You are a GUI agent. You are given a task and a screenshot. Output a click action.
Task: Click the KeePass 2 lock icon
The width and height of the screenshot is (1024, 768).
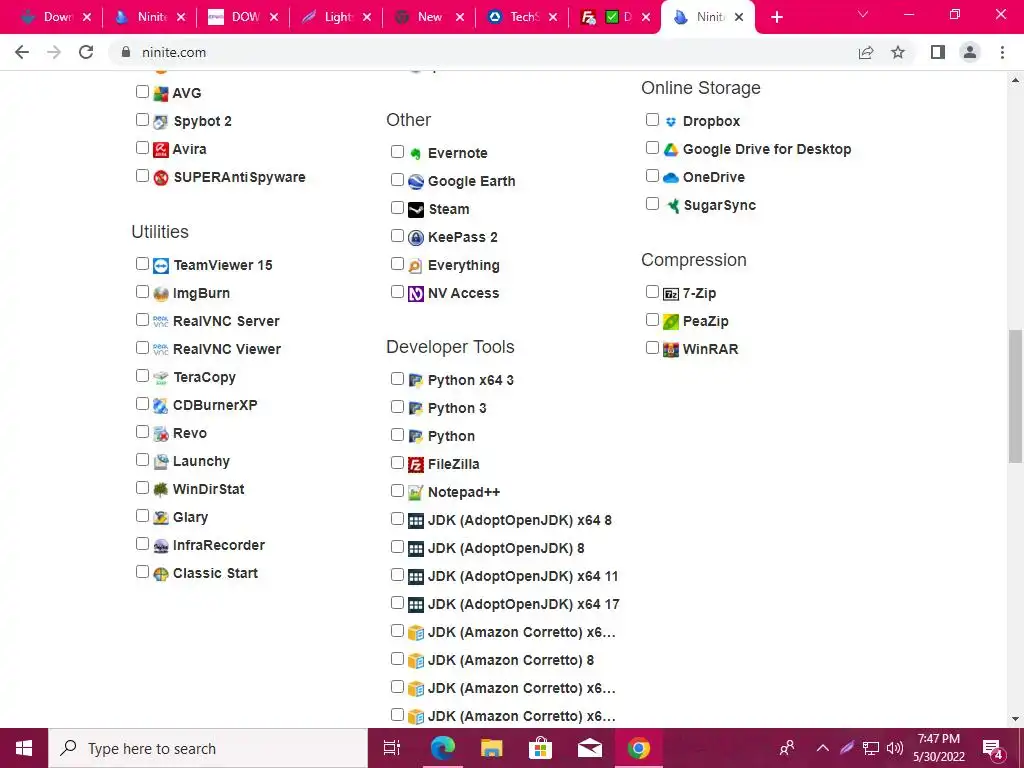point(416,238)
